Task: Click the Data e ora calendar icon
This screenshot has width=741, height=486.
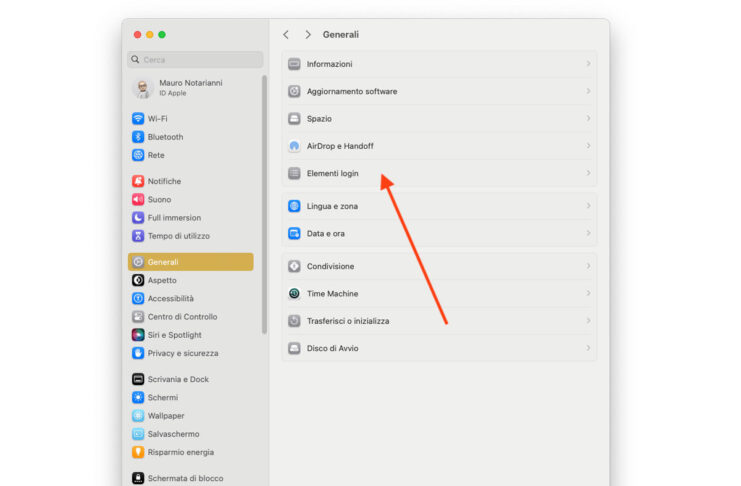Action: point(294,234)
